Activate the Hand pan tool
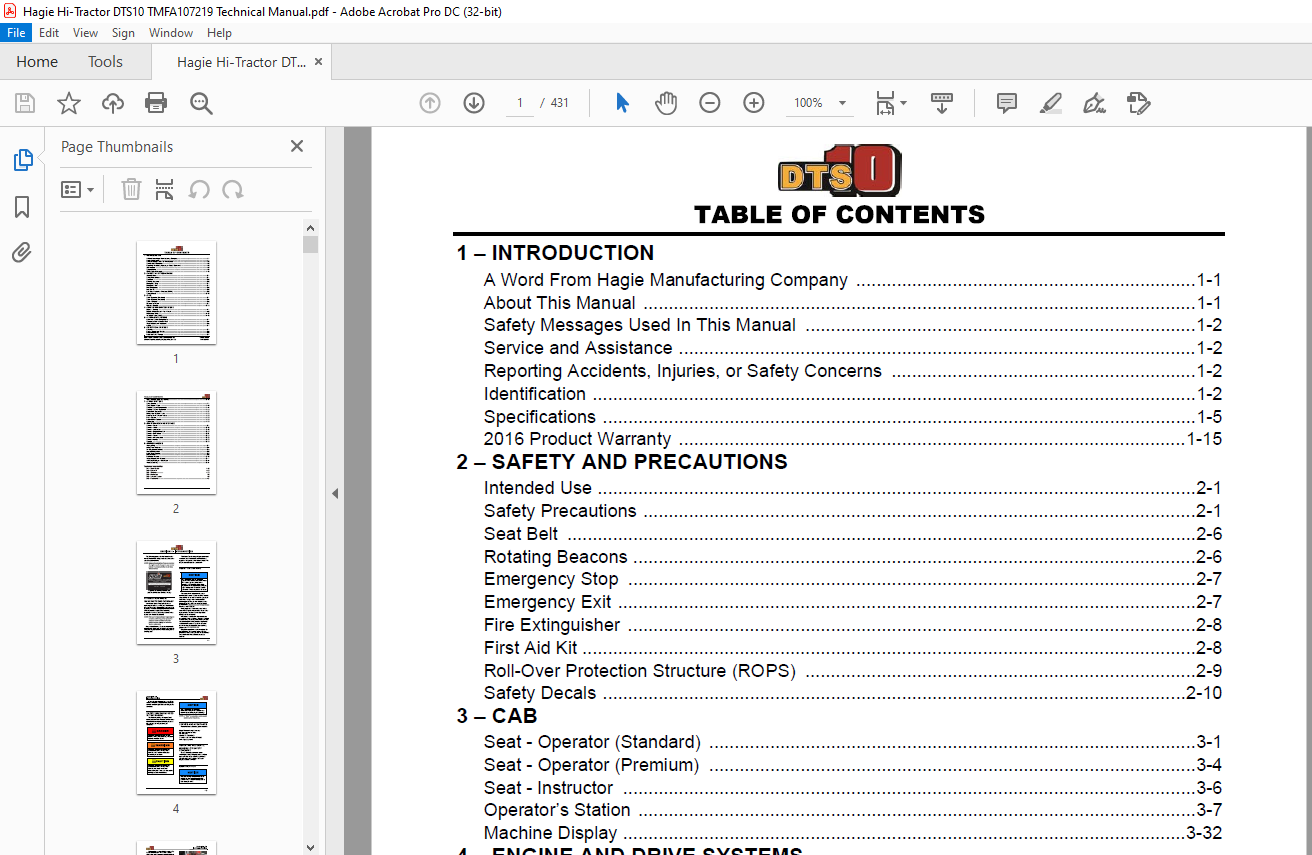The width and height of the screenshot is (1312, 855). click(666, 103)
